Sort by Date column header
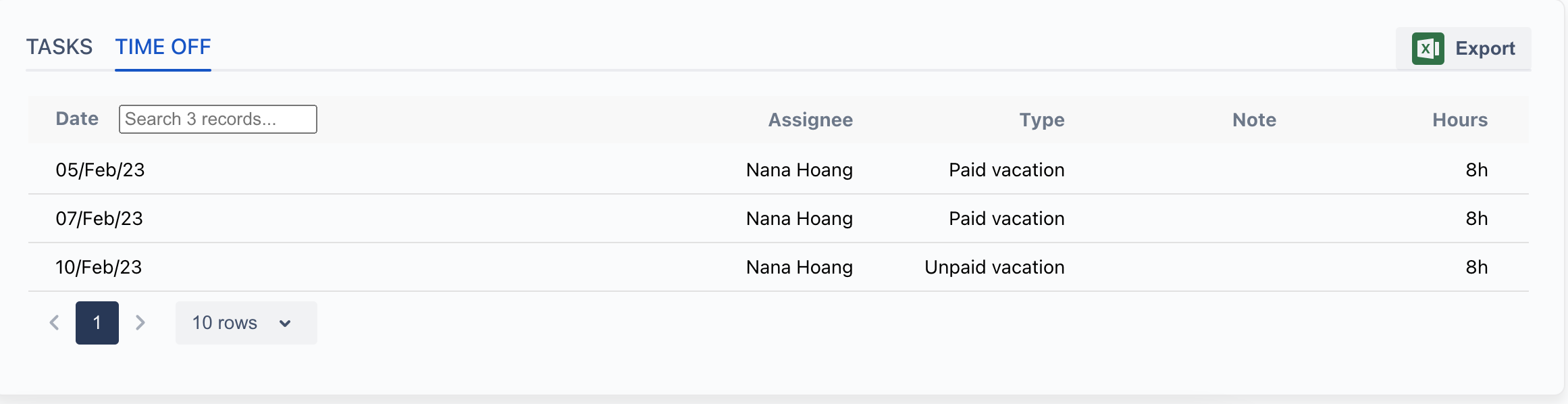The image size is (1568, 404). [x=77, y=119]
